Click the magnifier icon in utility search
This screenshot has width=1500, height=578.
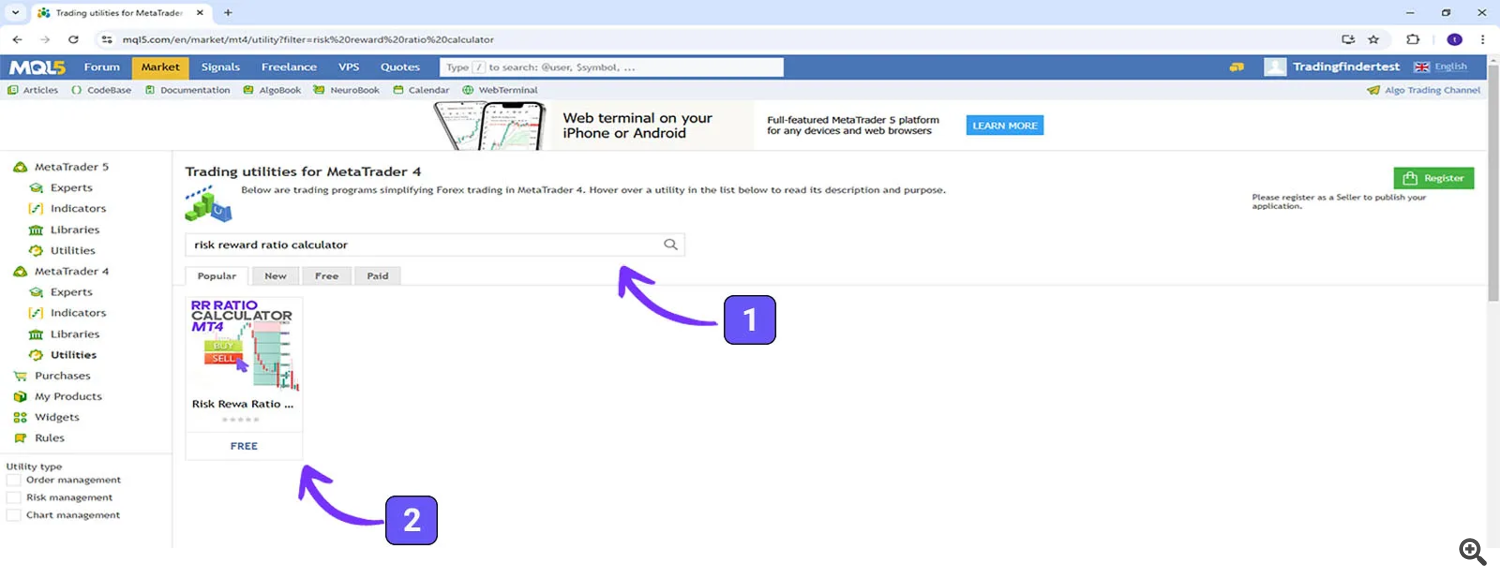(x=671, y=245)
